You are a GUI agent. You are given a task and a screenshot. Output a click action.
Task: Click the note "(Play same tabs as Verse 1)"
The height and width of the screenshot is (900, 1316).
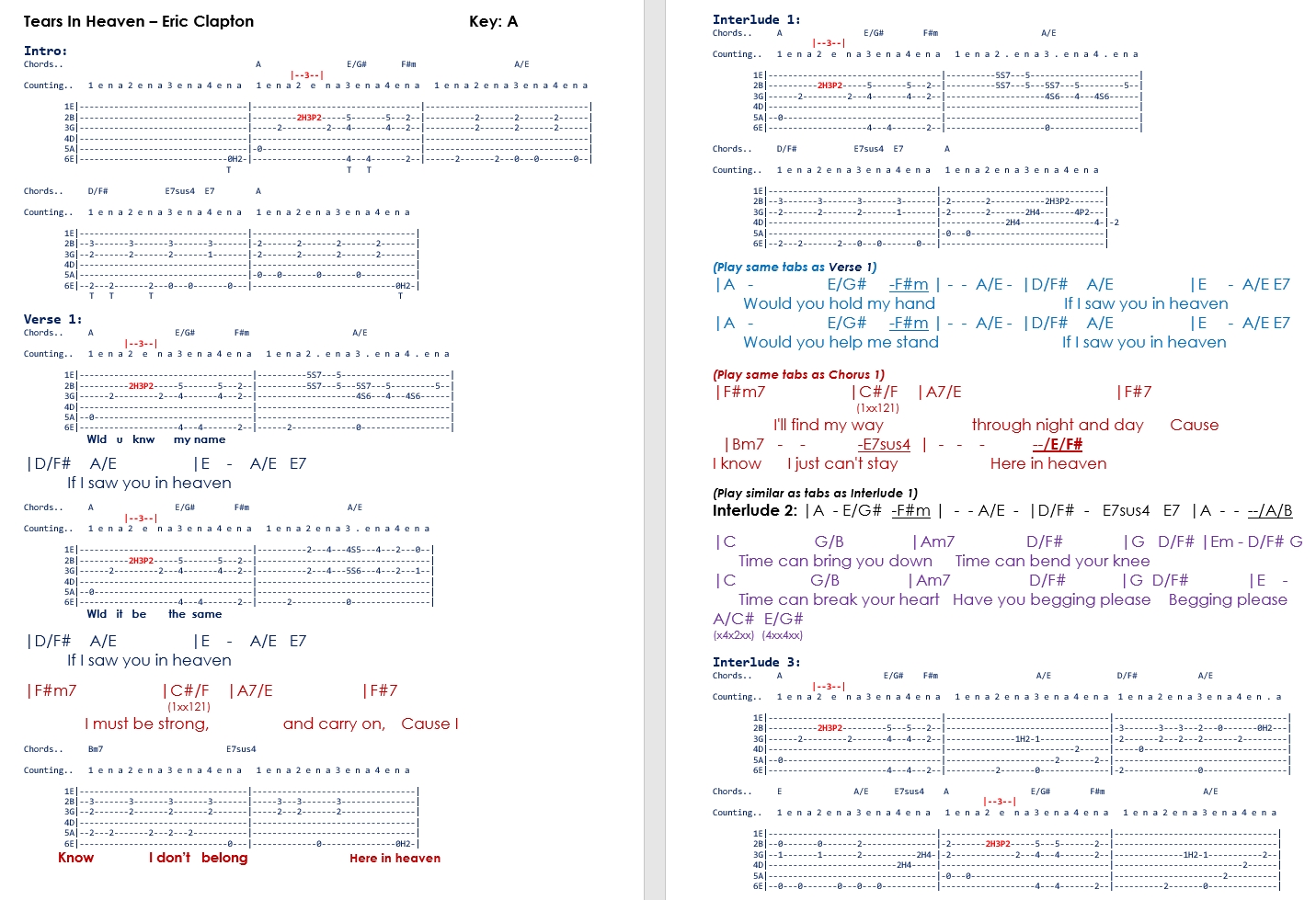(x=795, y=267)
